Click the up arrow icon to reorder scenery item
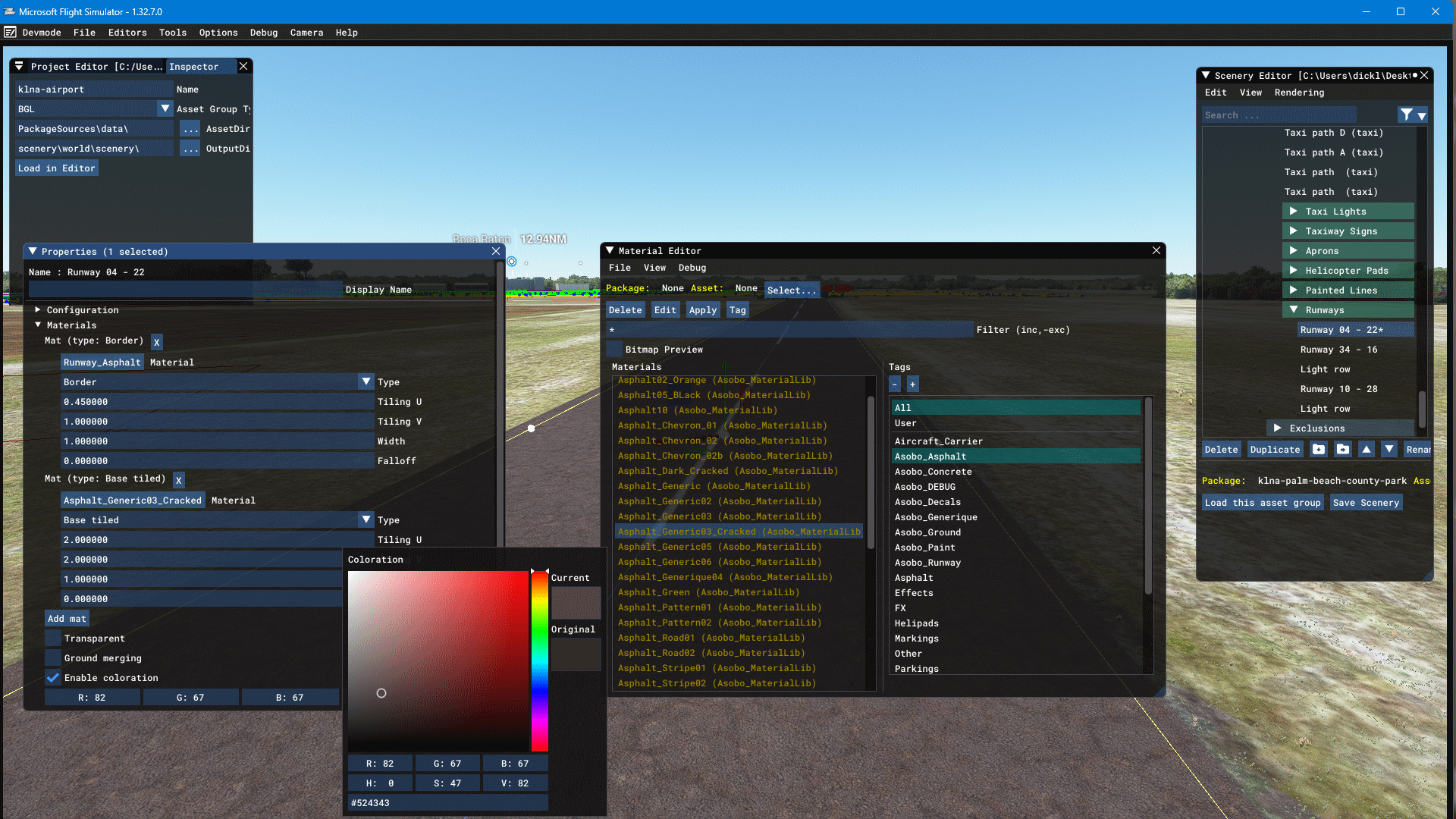Viewport: 1456px width, 819px height. (x=1367, y=449)
